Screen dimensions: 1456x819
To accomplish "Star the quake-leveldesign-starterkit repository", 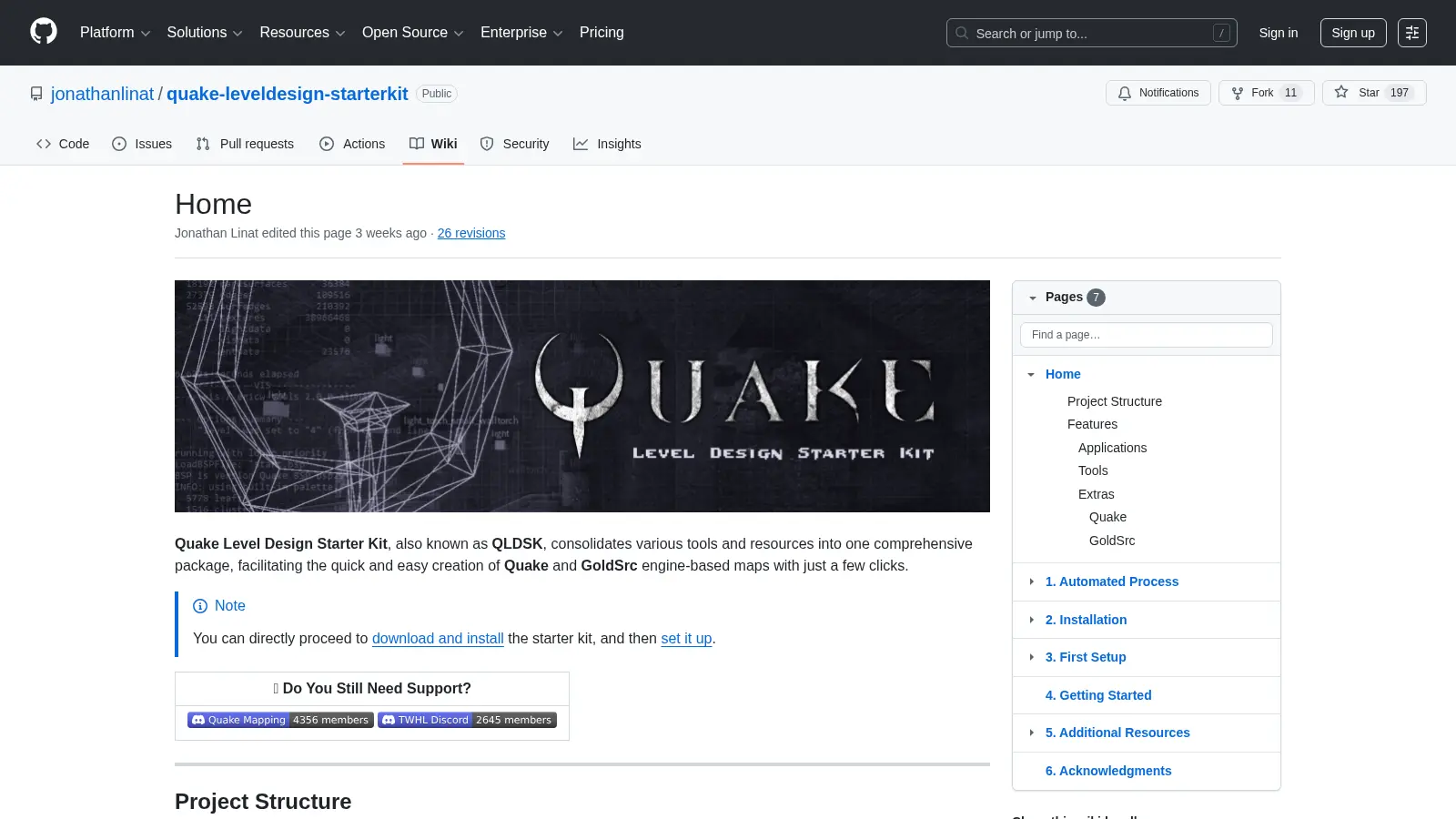I will click(x=1374, y=93).
